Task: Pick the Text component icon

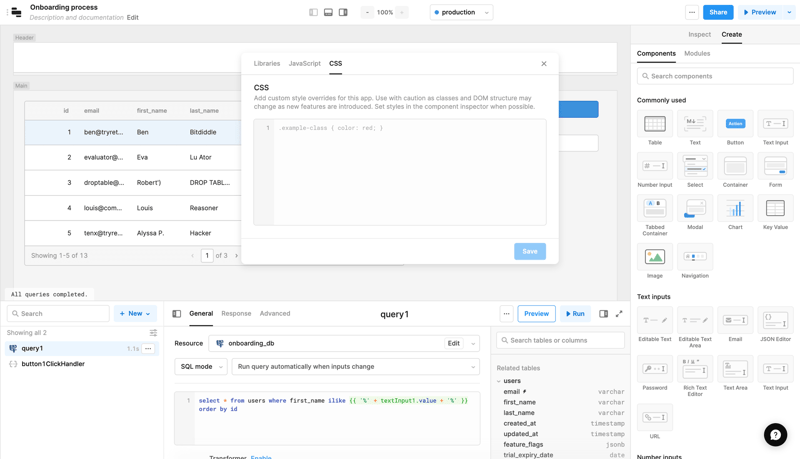Action: coord(695,124)
